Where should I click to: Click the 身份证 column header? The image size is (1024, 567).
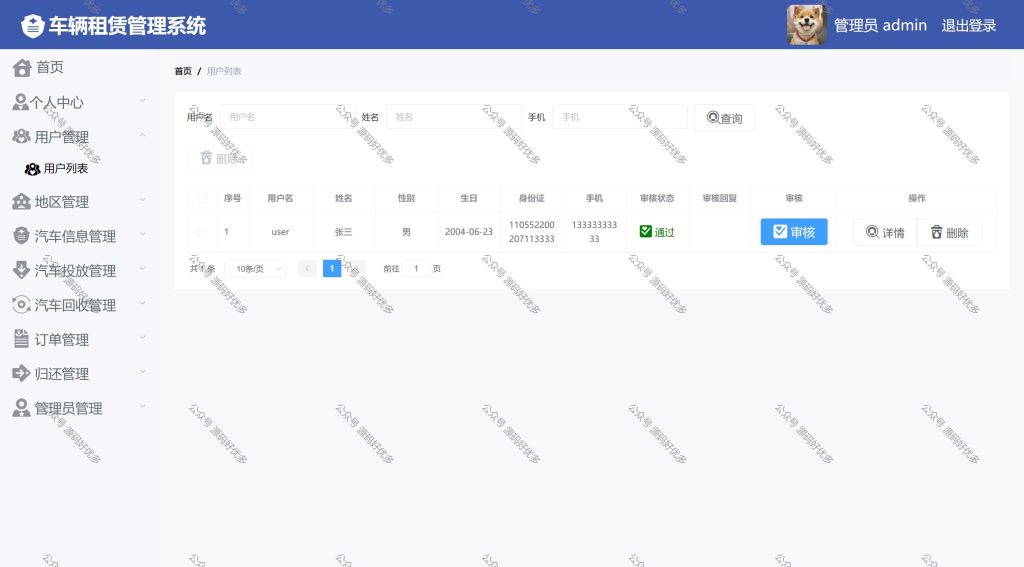coord(532,198)
